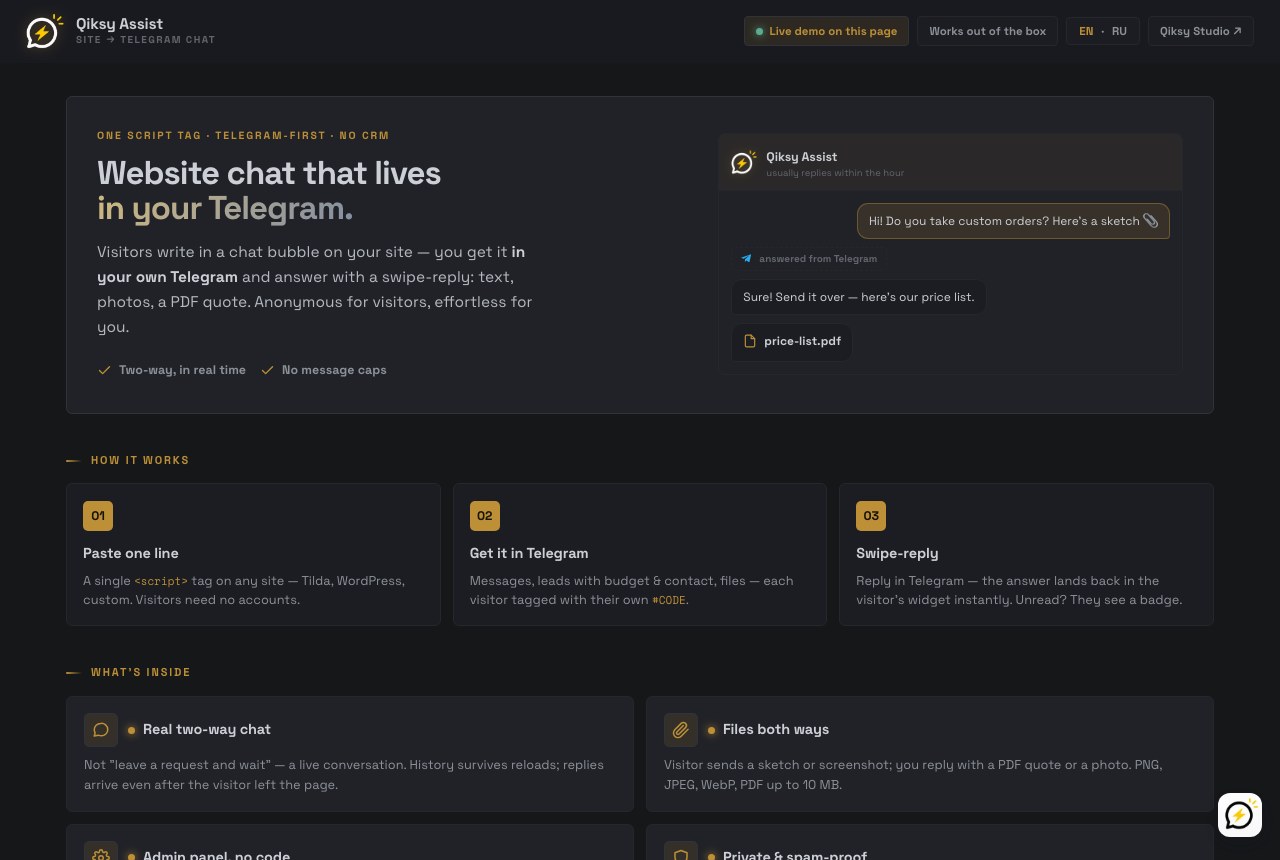1280x860 pixels.
Task: Switch language to RU
Action: tap(1119, 31)
